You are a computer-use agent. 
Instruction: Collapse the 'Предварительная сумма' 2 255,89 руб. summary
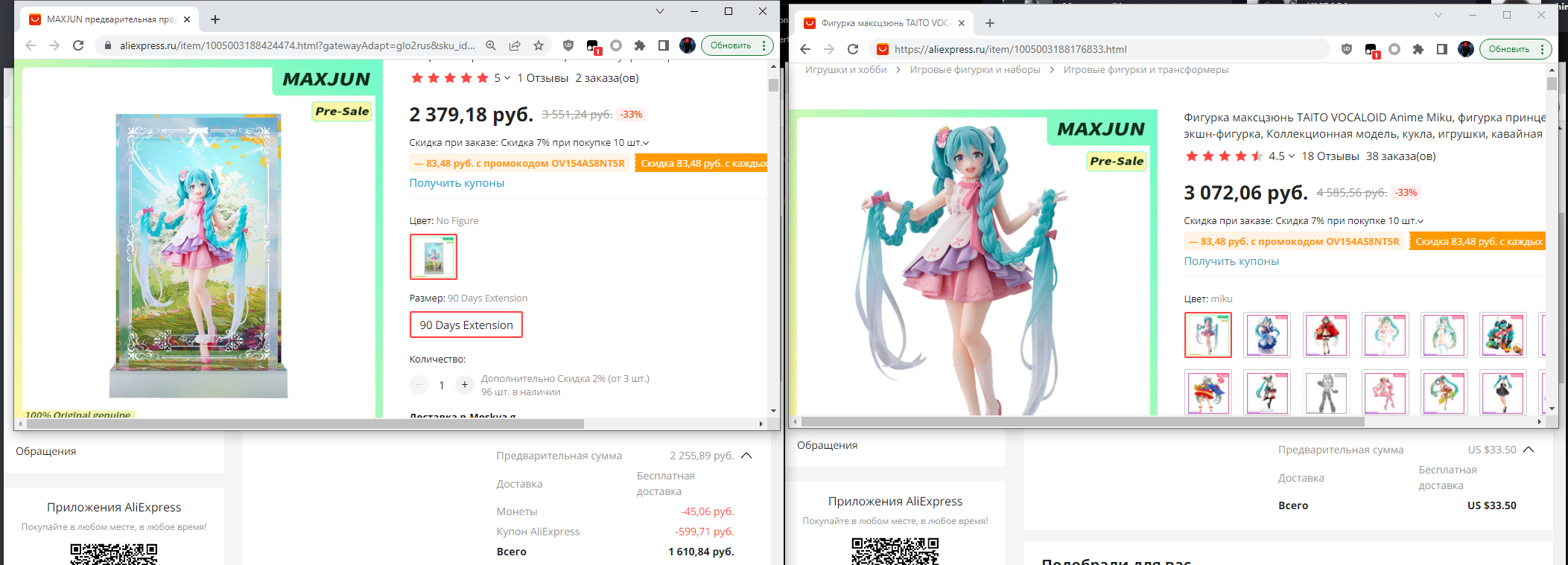click(747, 456)
